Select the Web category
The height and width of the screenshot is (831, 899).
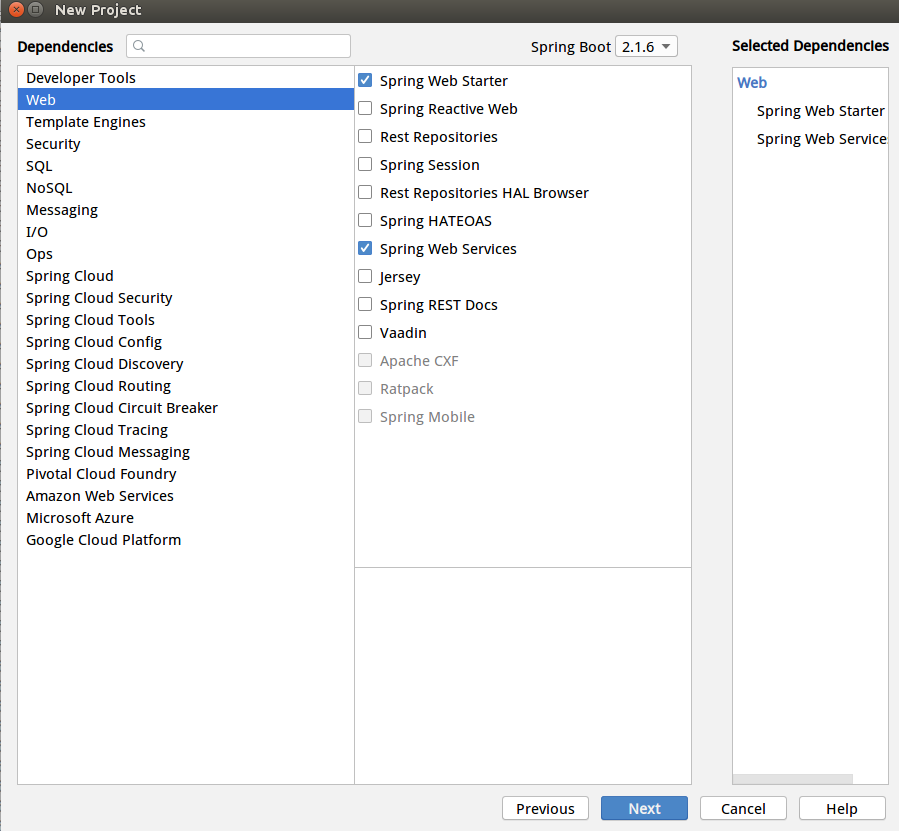click(186, 99)
